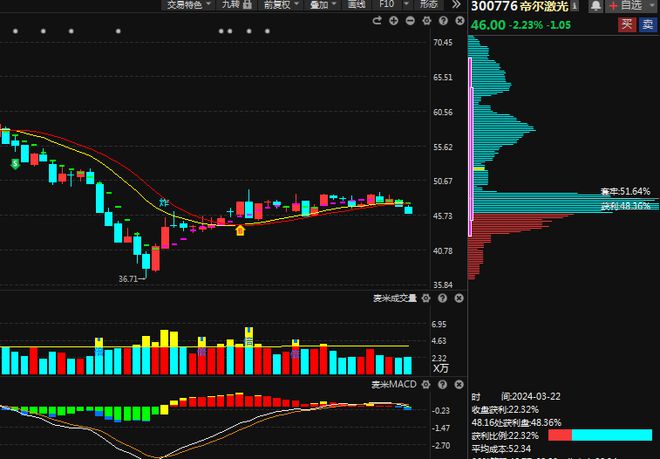Viewport: 660px width, 459px height.
Task: Close the 麦米成交量 panel
Action: 459,298
